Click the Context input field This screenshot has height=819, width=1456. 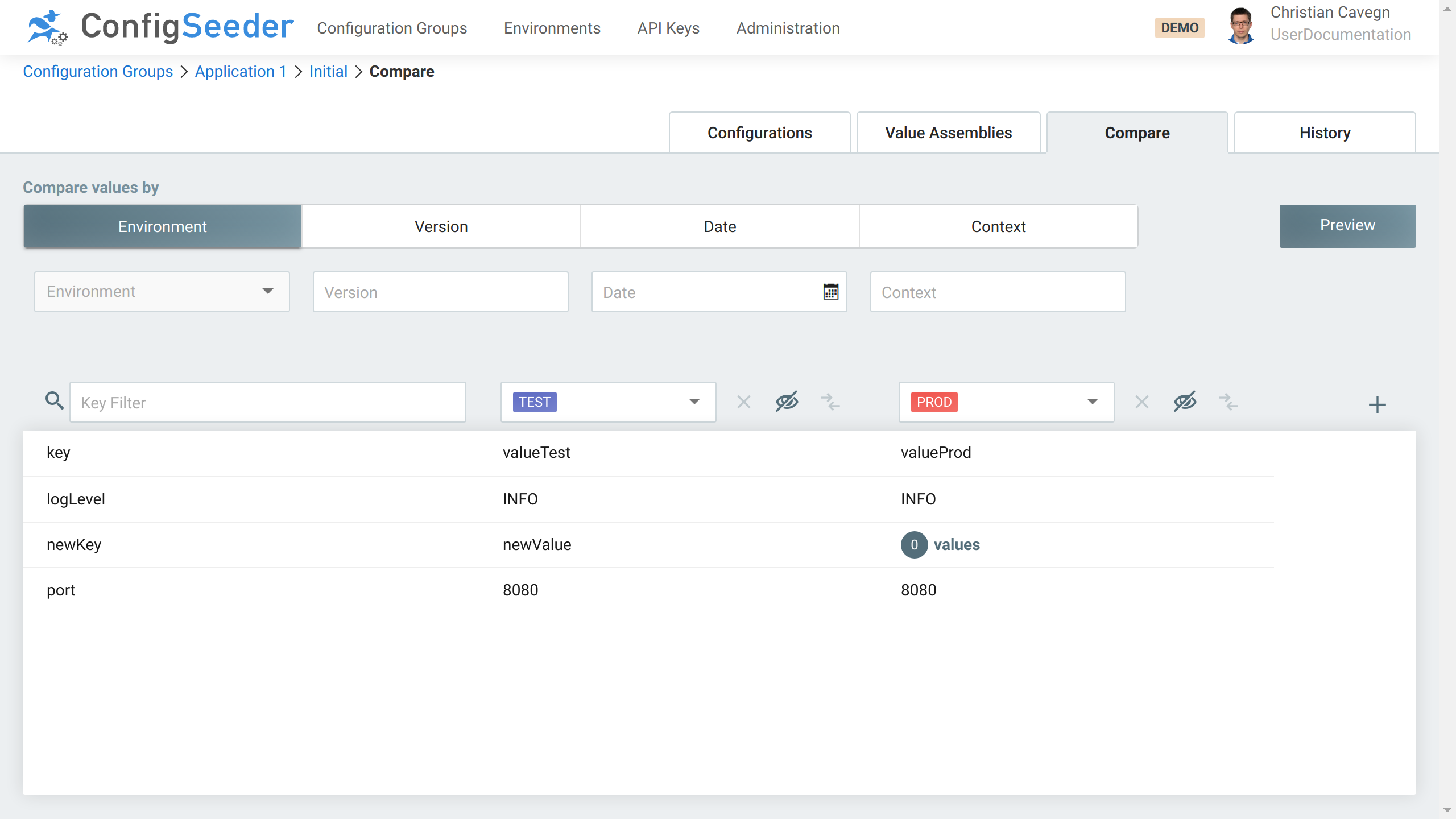(998, 292)
